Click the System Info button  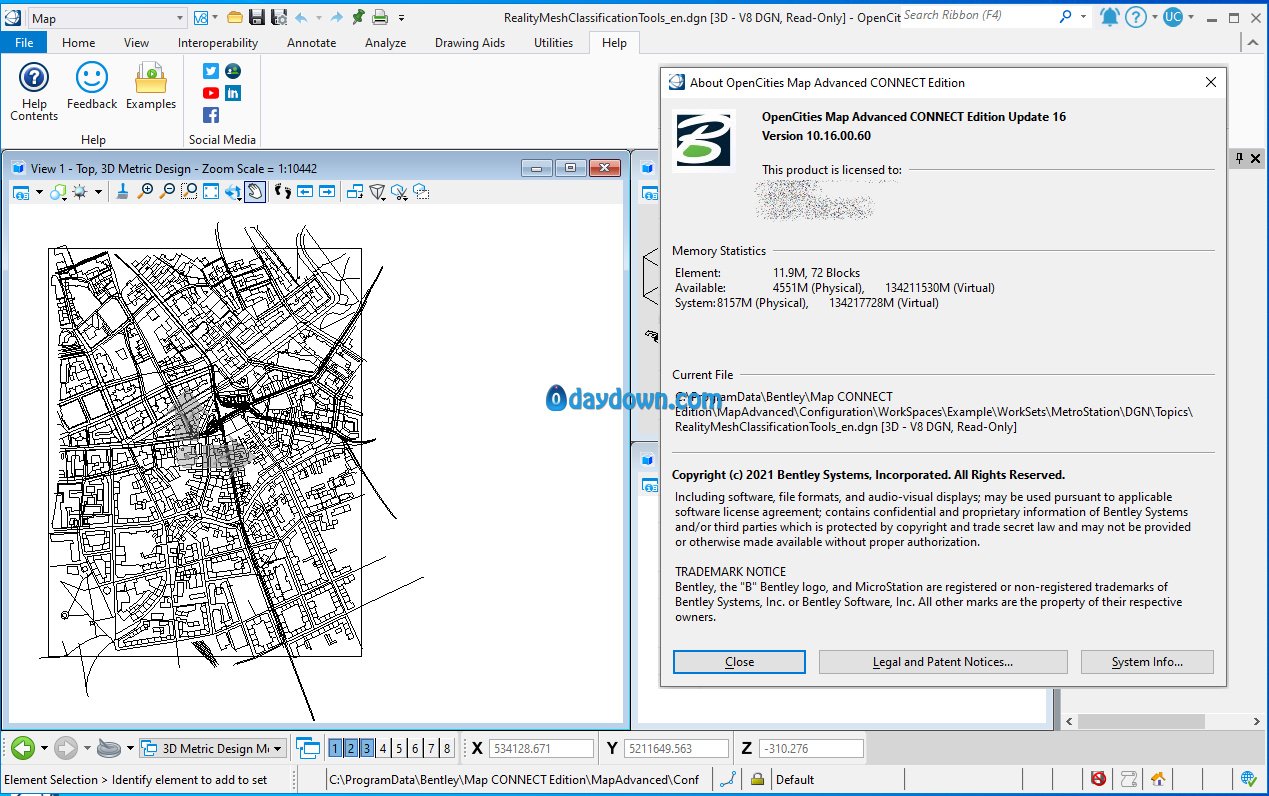[x=1147, y=662]
